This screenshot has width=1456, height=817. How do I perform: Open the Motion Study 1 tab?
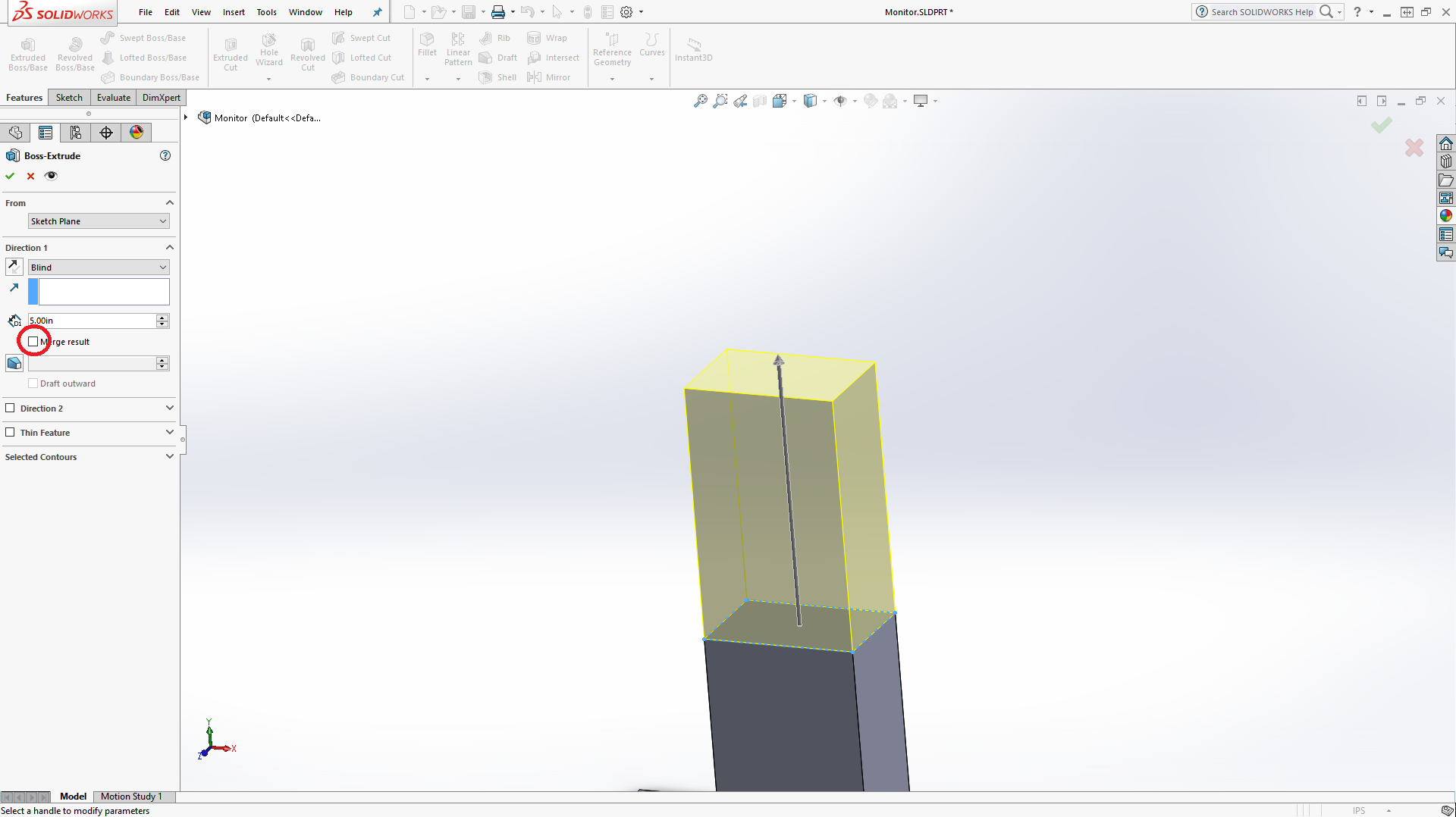point(131,797)
